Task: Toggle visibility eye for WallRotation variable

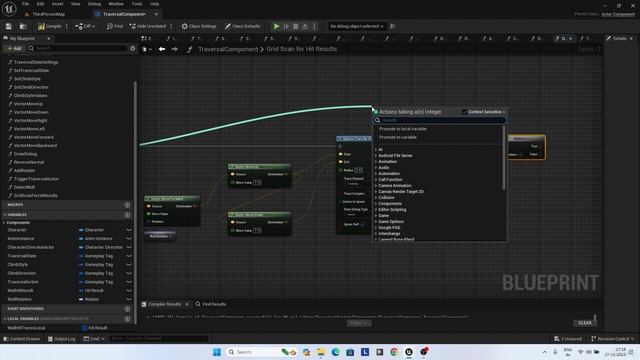Action: (129, 299)
